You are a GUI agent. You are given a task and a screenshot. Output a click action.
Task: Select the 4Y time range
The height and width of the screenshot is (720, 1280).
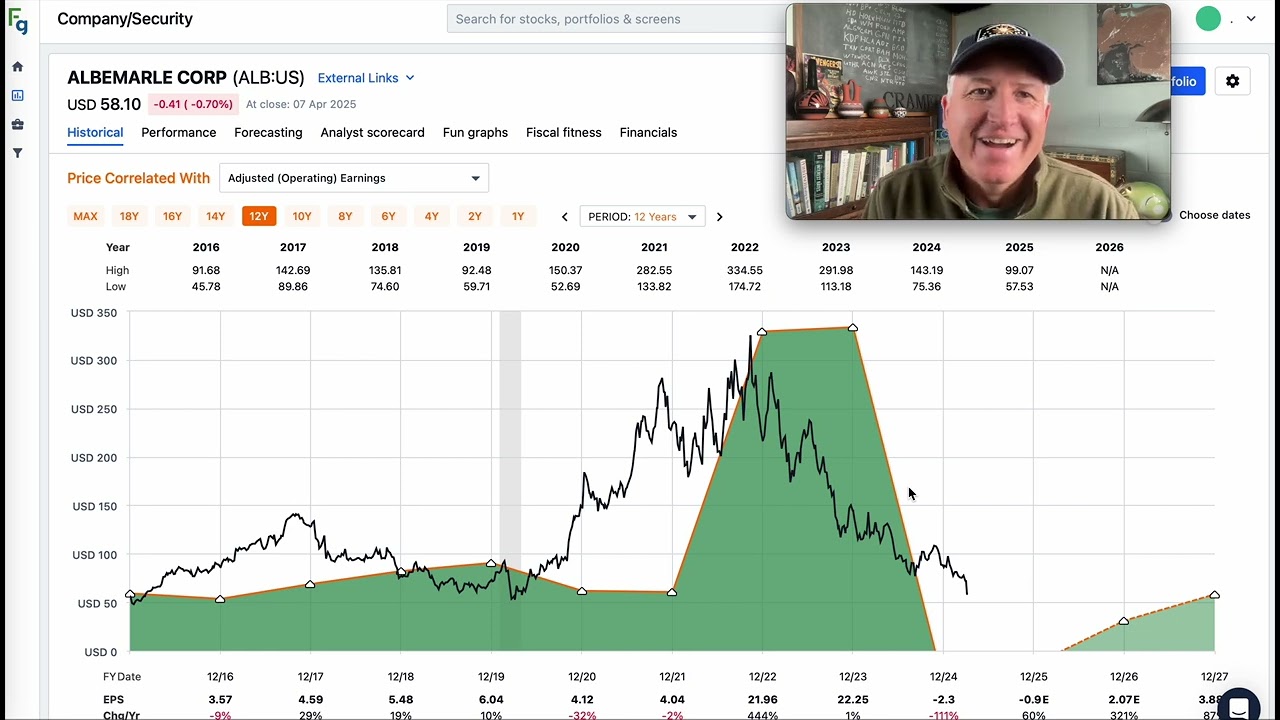tap(431, 216)
